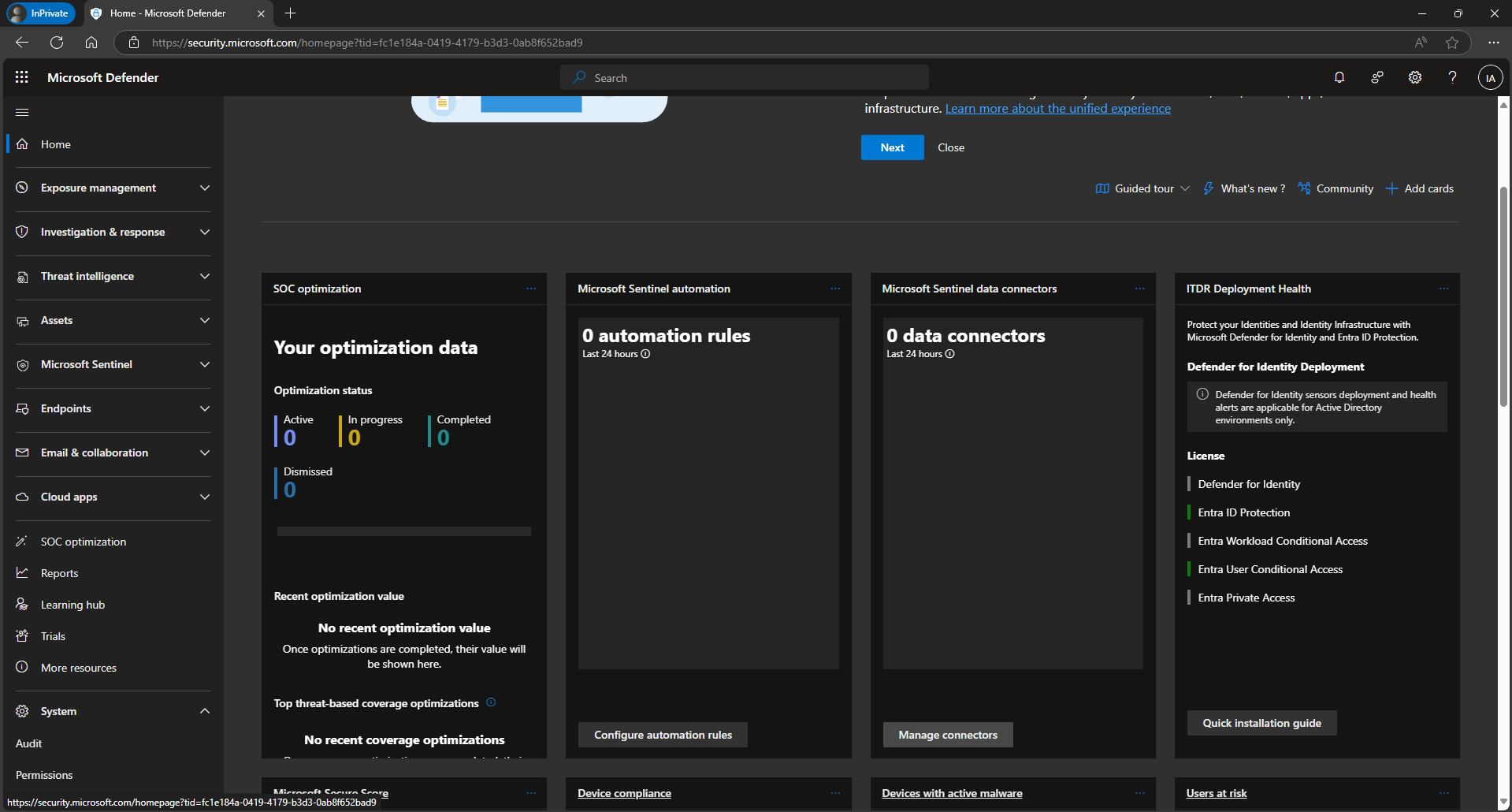
Task: Click the read aloud icon in address bar
Action: click(1421, 43)
